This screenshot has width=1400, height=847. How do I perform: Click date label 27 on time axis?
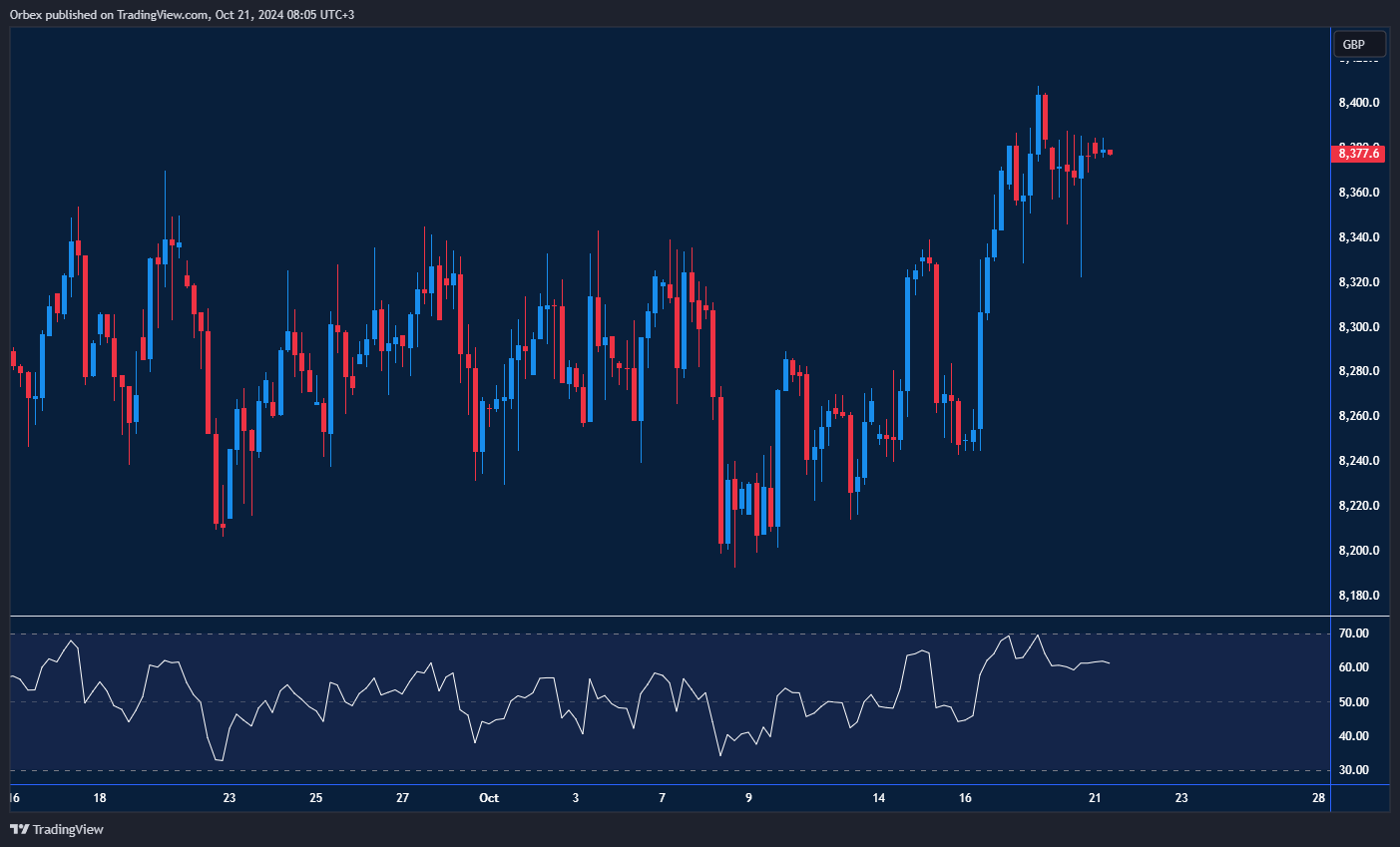(402, 798)
